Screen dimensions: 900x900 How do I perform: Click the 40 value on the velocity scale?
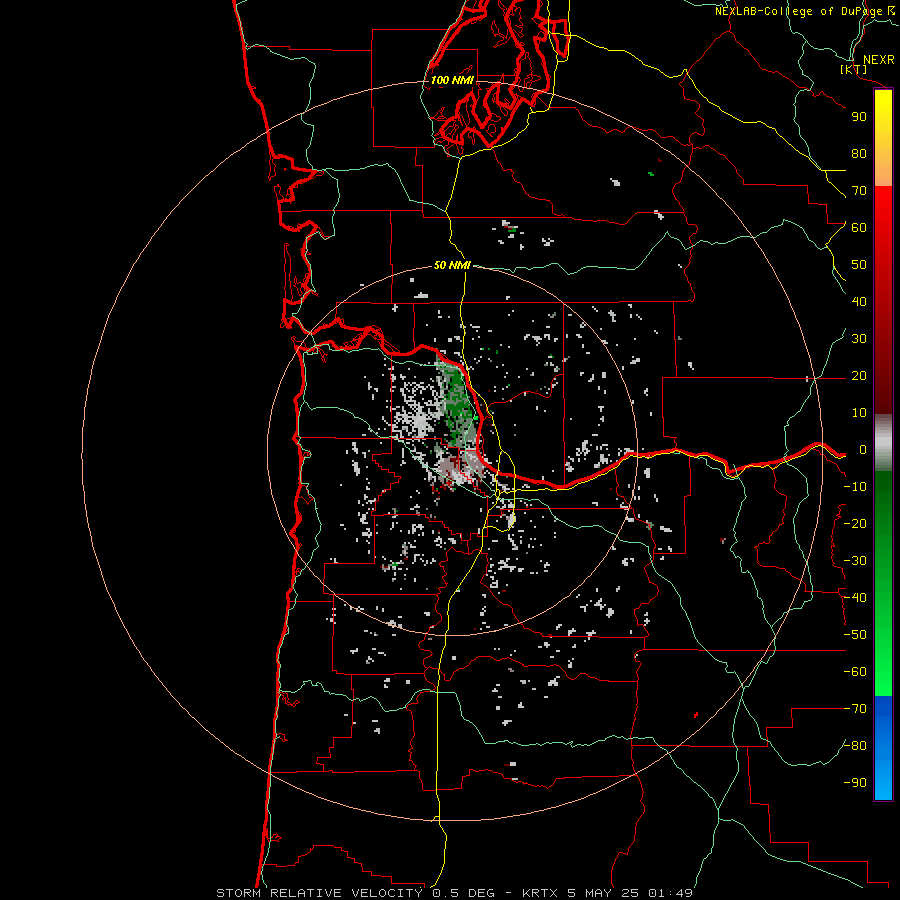[x=859, y=302]
